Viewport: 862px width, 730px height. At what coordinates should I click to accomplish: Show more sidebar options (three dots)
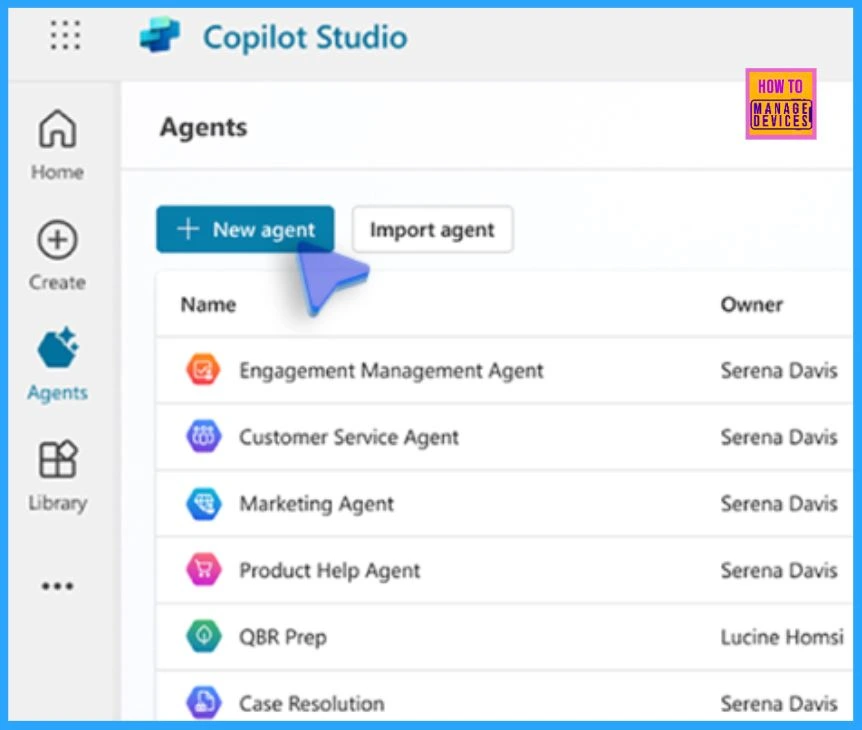point(57,586)
